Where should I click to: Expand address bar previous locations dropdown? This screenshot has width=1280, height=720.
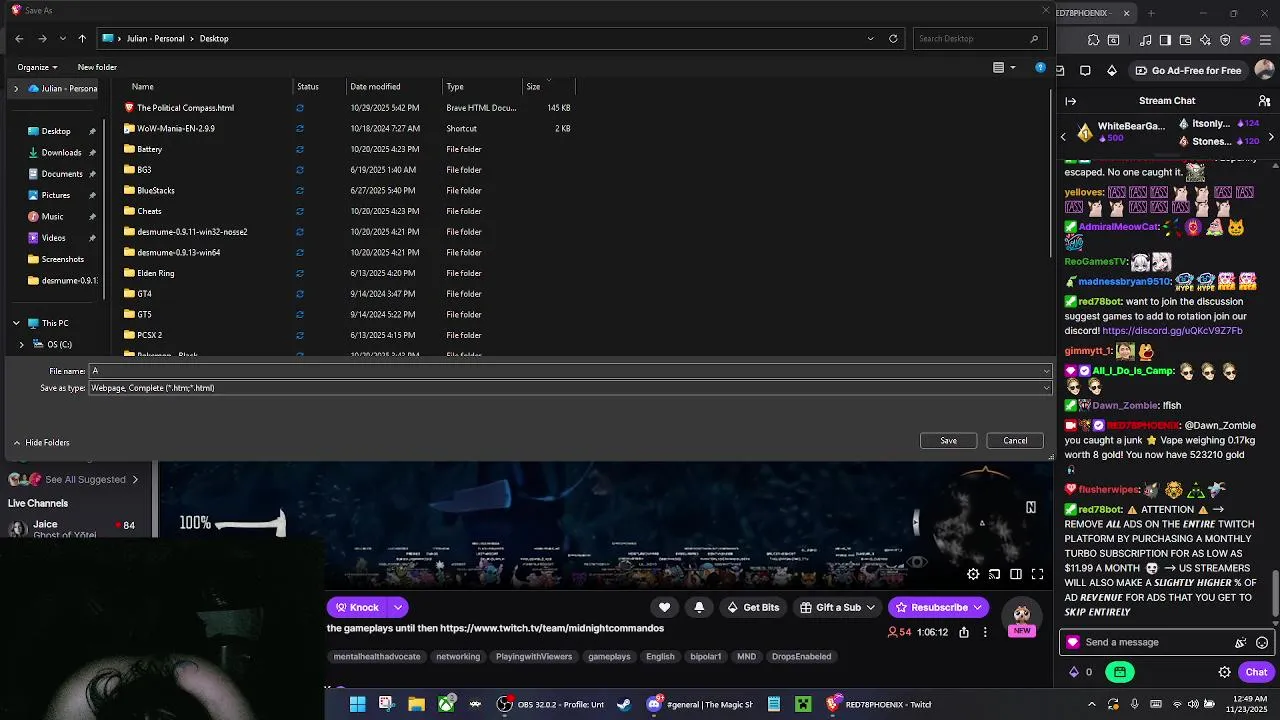pyautogui.click(x=870, y=38)
